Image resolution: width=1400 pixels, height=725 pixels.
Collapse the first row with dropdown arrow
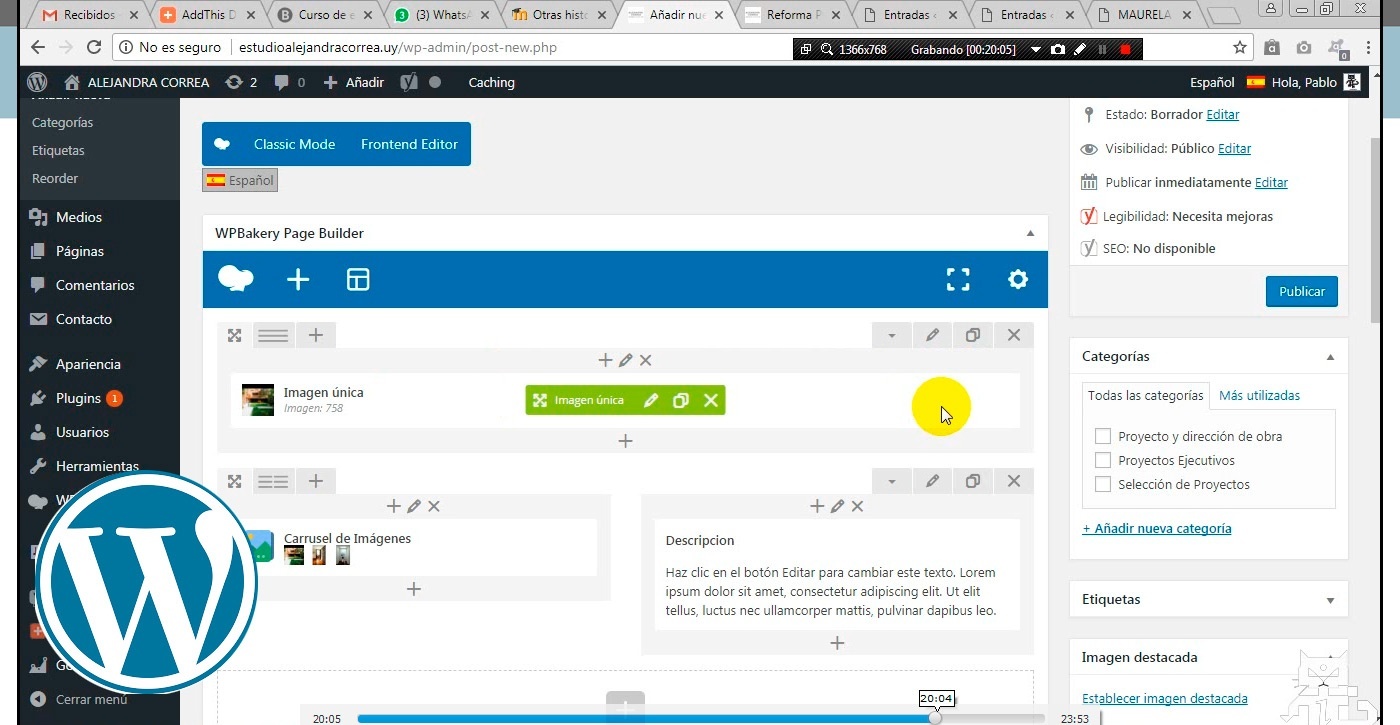pyautogui.click(x=891, y=335)
